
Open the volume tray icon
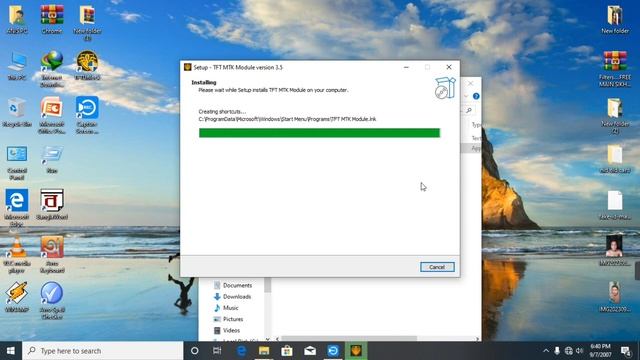point(580,351)
